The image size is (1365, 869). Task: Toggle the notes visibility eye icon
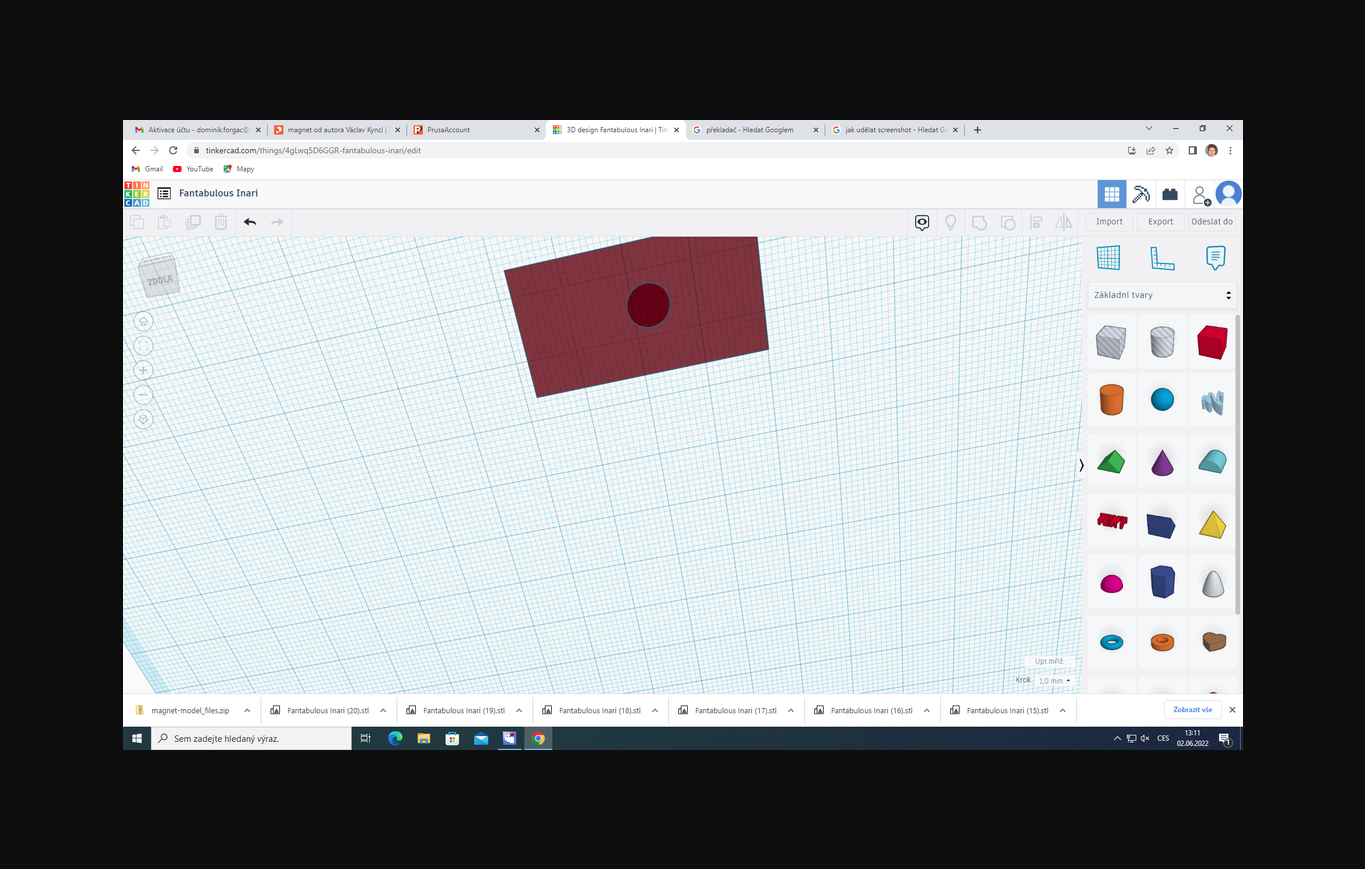(x=922, y=222)
